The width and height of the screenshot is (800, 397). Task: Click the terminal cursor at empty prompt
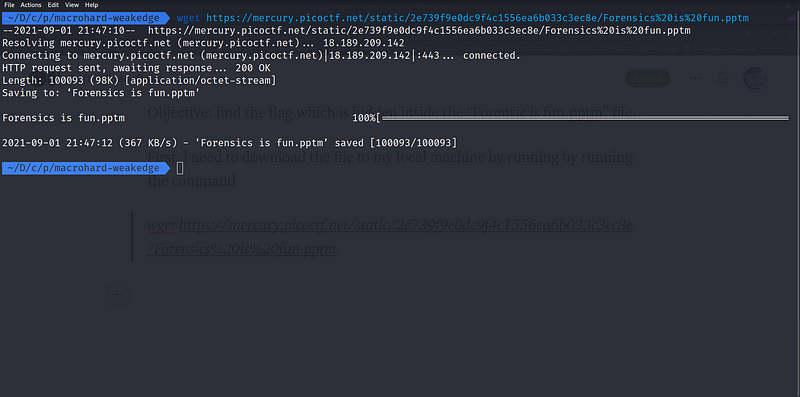coord(180,168)
